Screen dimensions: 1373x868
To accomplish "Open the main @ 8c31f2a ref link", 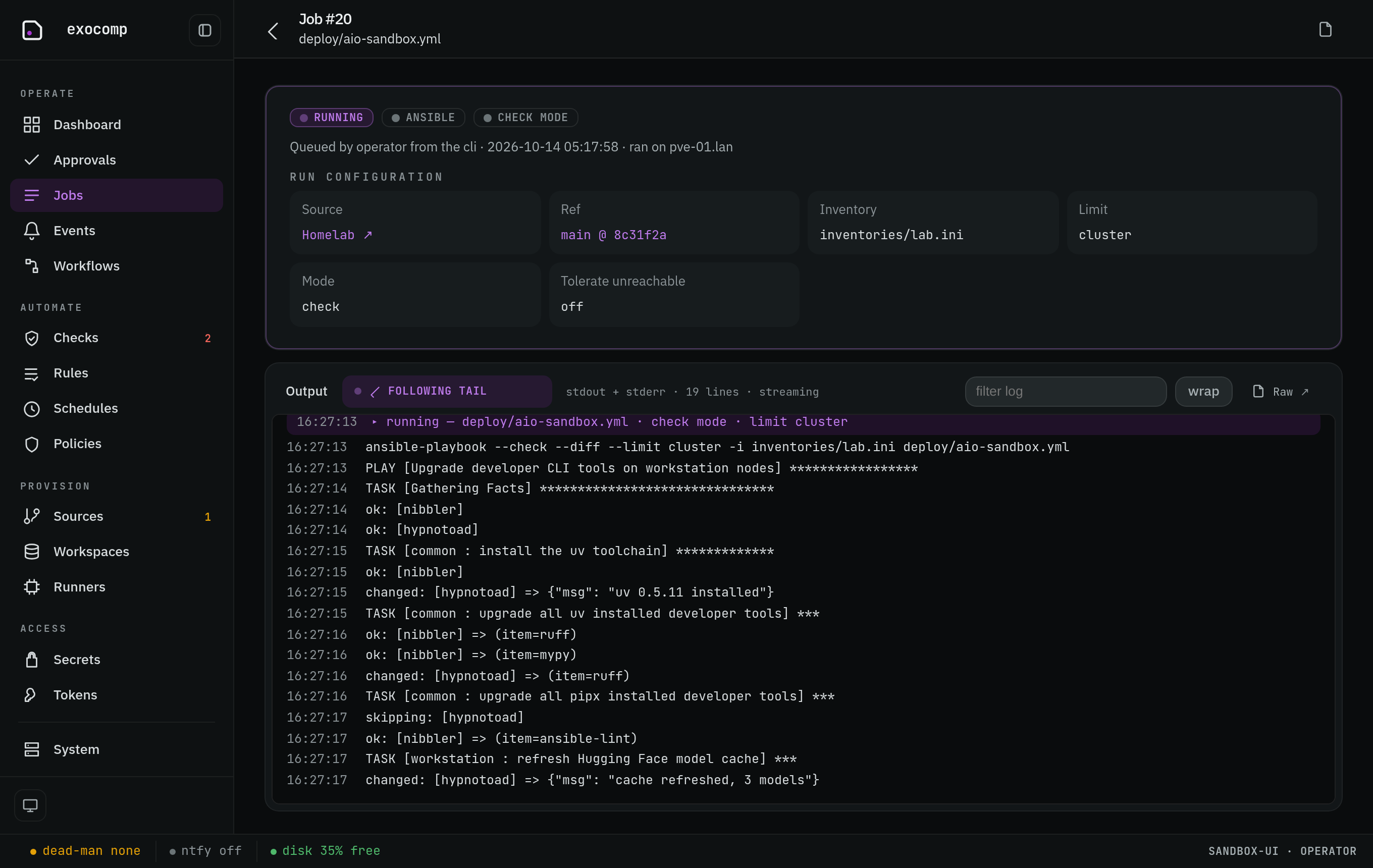I will (613, 235).
